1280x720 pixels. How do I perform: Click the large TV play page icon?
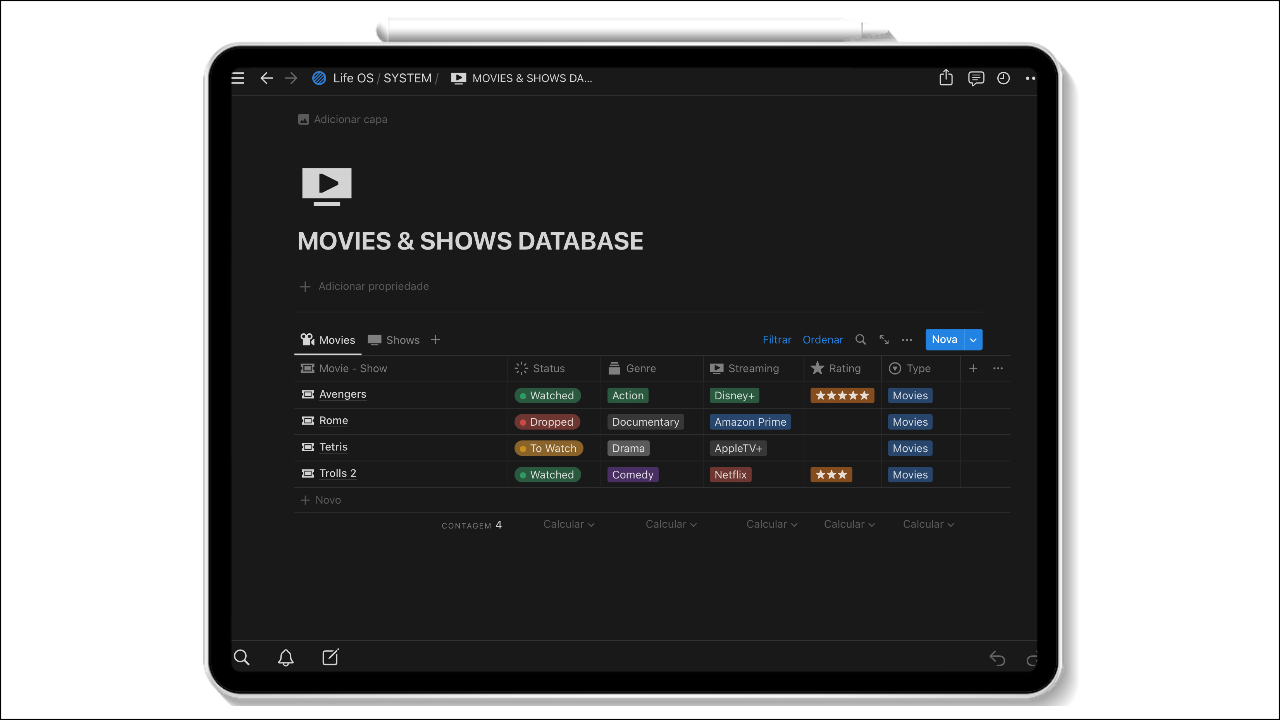tap(327, 187)
